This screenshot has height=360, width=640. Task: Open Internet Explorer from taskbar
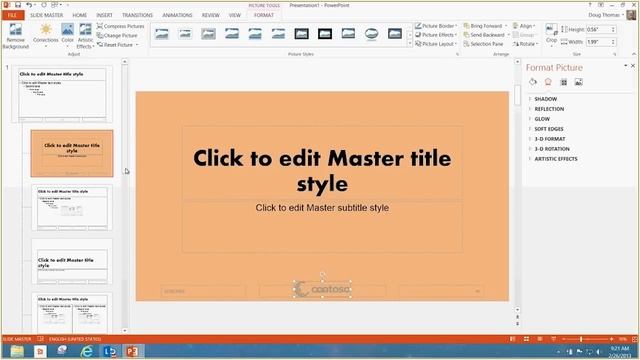tap(87, 351)
